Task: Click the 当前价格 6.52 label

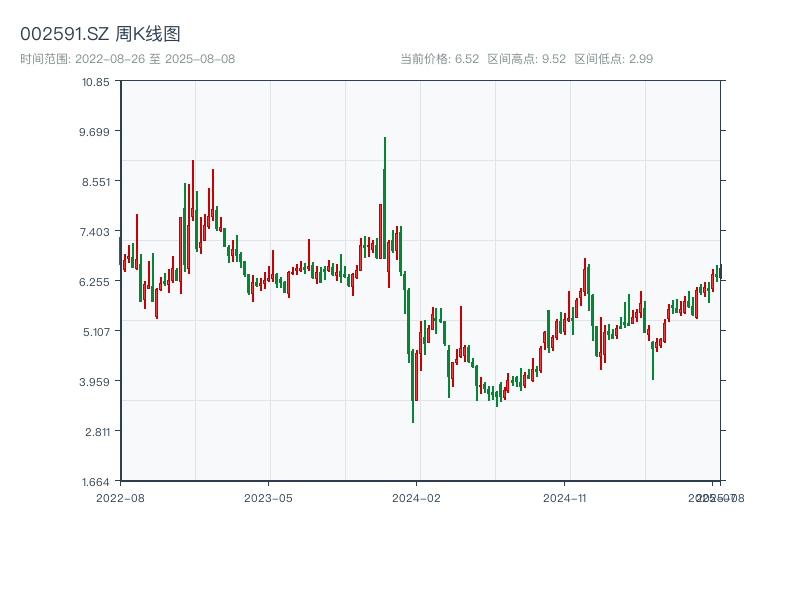Action: [439, 59]
